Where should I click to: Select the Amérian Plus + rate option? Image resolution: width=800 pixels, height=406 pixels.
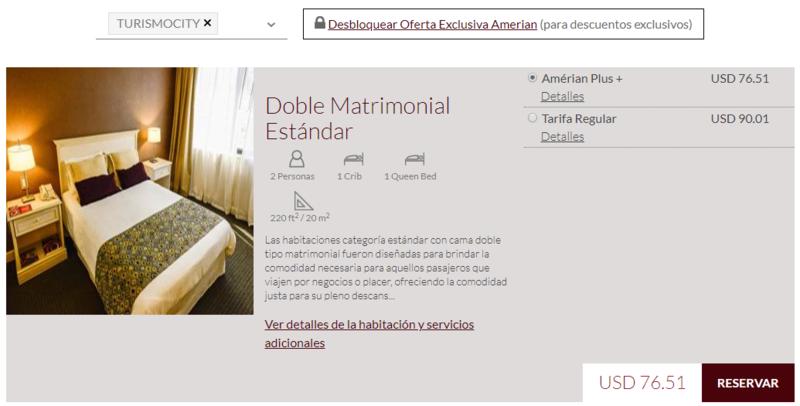coord(532,78)
